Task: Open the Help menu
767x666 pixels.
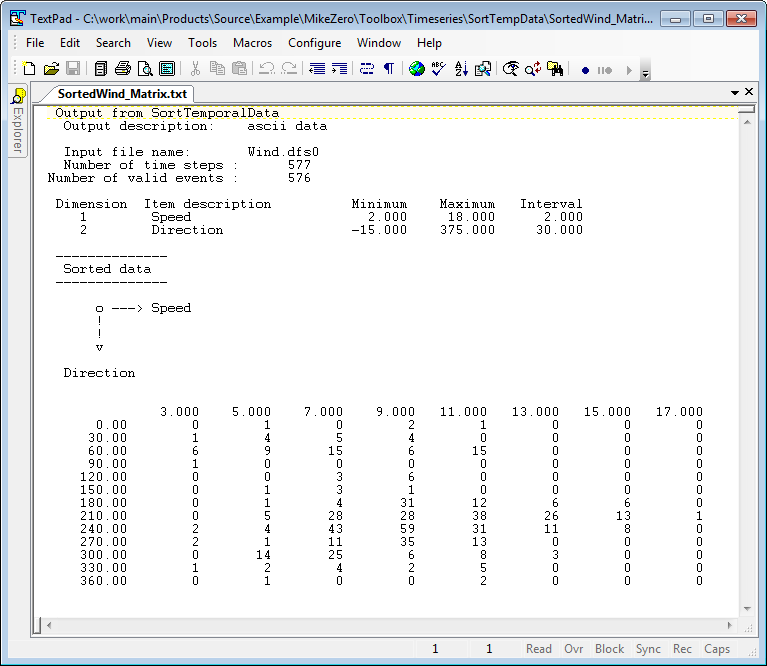Action: [x=429, y=43]
